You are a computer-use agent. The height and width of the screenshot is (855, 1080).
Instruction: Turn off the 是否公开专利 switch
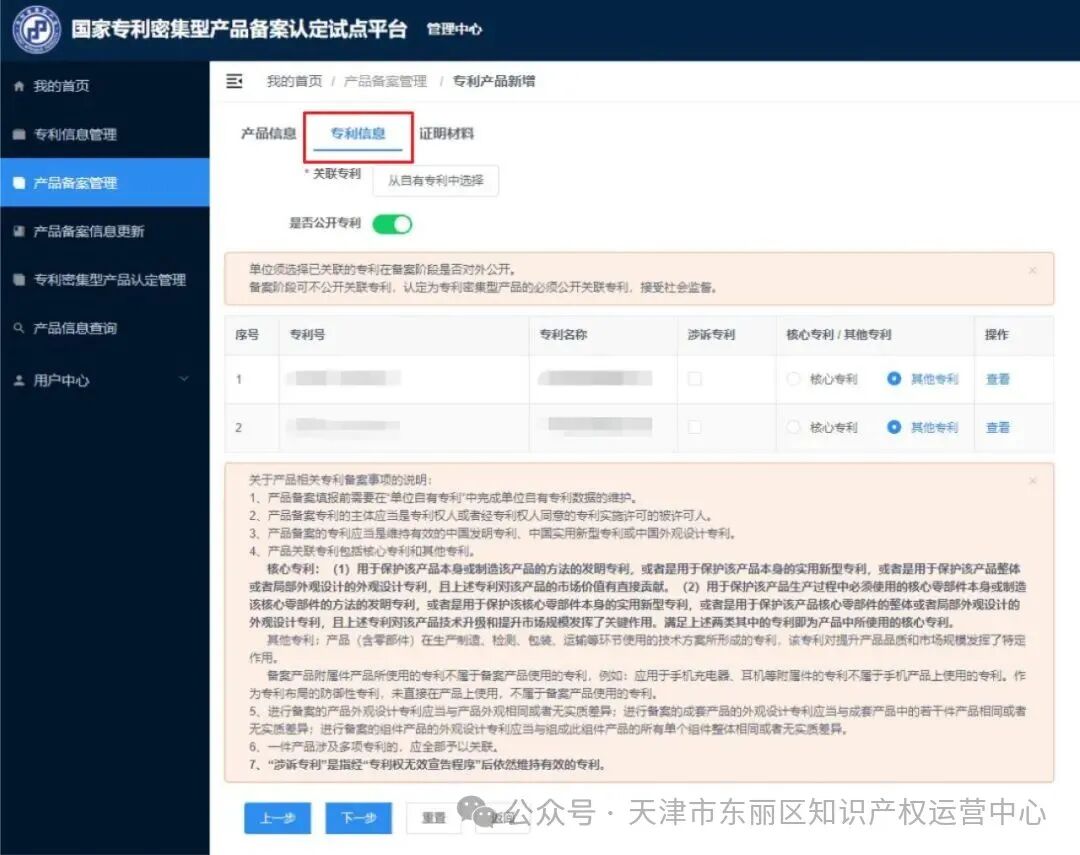(392, 223)
